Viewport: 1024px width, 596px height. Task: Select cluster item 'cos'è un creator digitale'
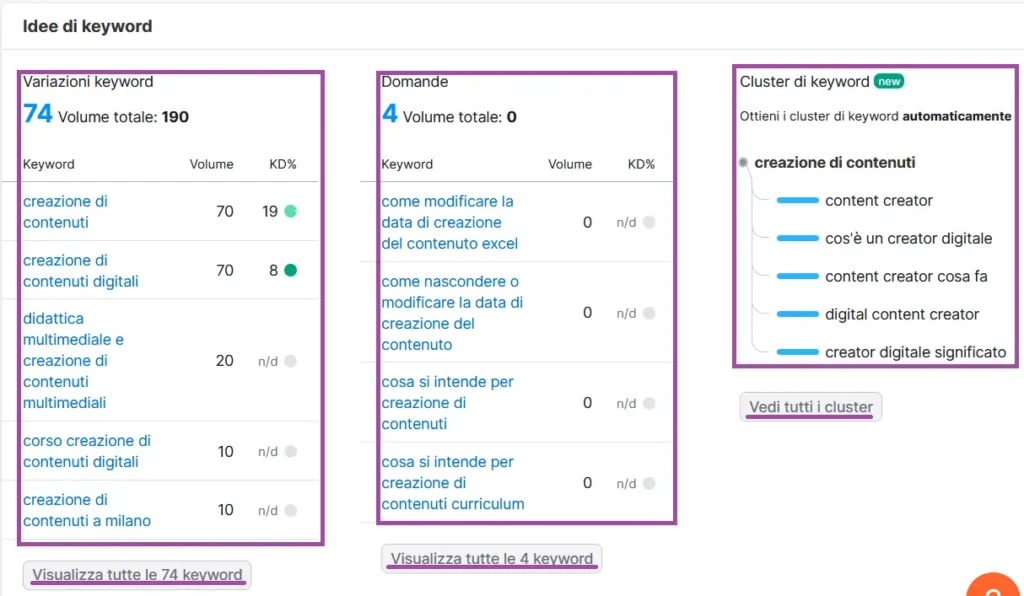point(908,238)
